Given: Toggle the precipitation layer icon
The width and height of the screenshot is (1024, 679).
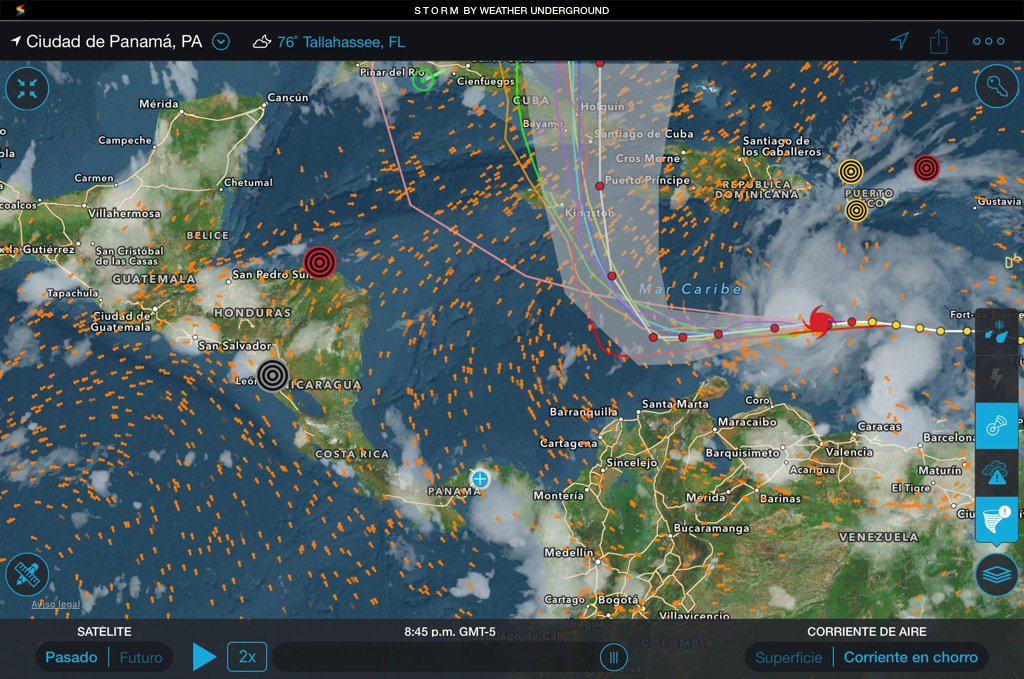Looking at the screenshot, I should click(997, 330).
